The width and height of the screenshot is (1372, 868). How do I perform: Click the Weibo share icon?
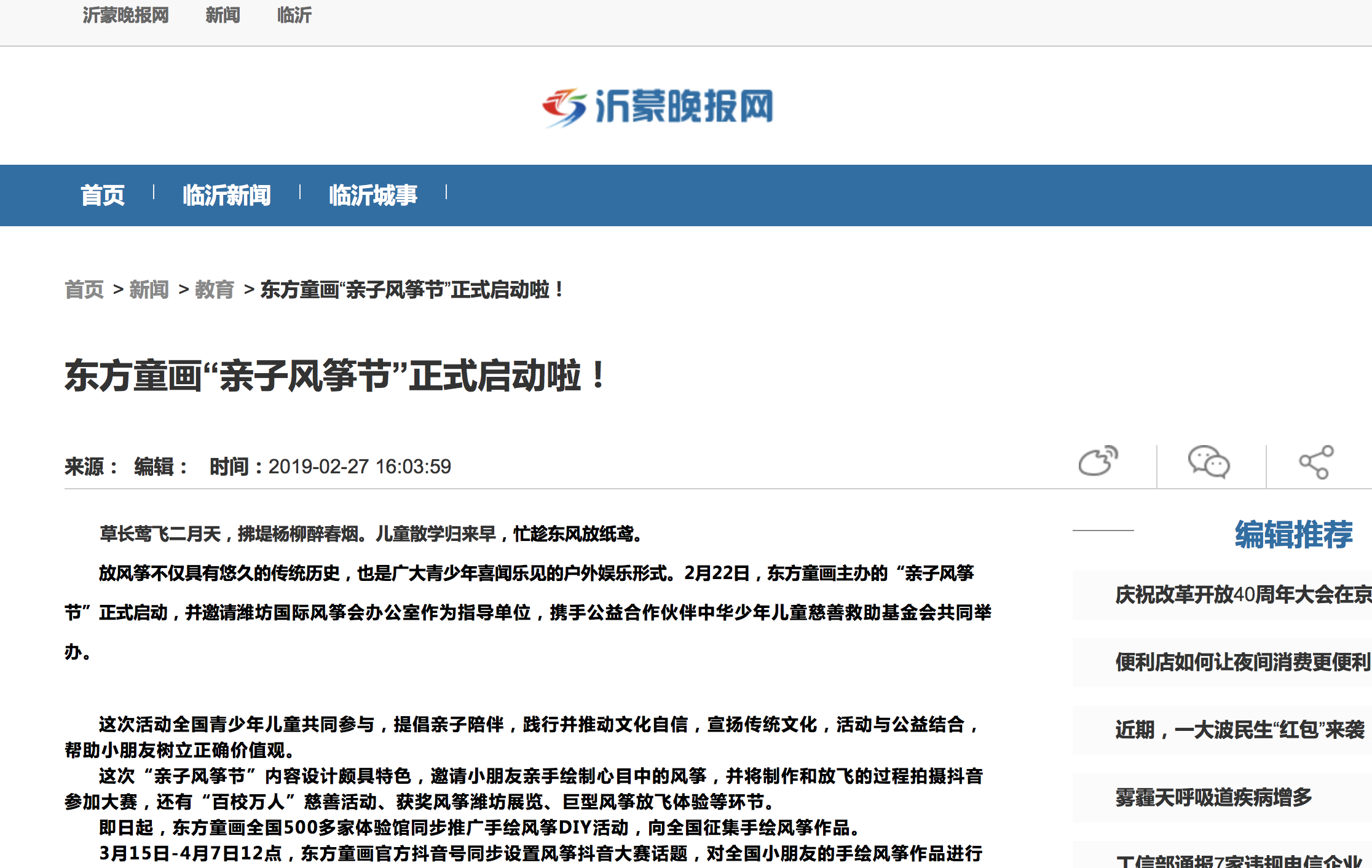(x=1098, y=462)
